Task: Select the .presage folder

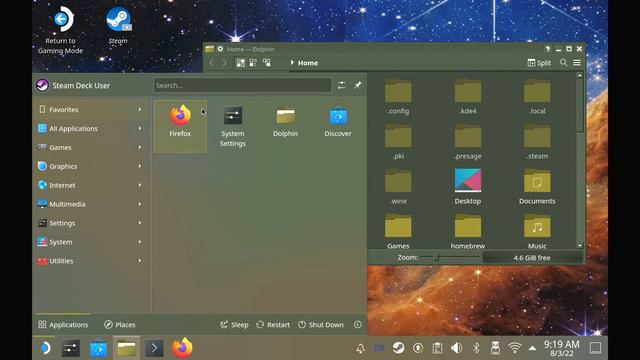Action: 468,142
